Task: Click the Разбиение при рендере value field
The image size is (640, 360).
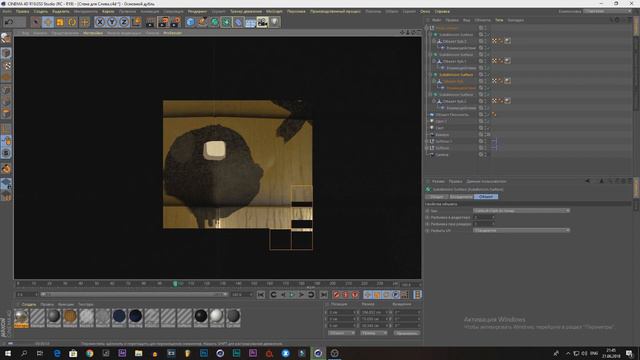Action: click(x=484, y=224)
